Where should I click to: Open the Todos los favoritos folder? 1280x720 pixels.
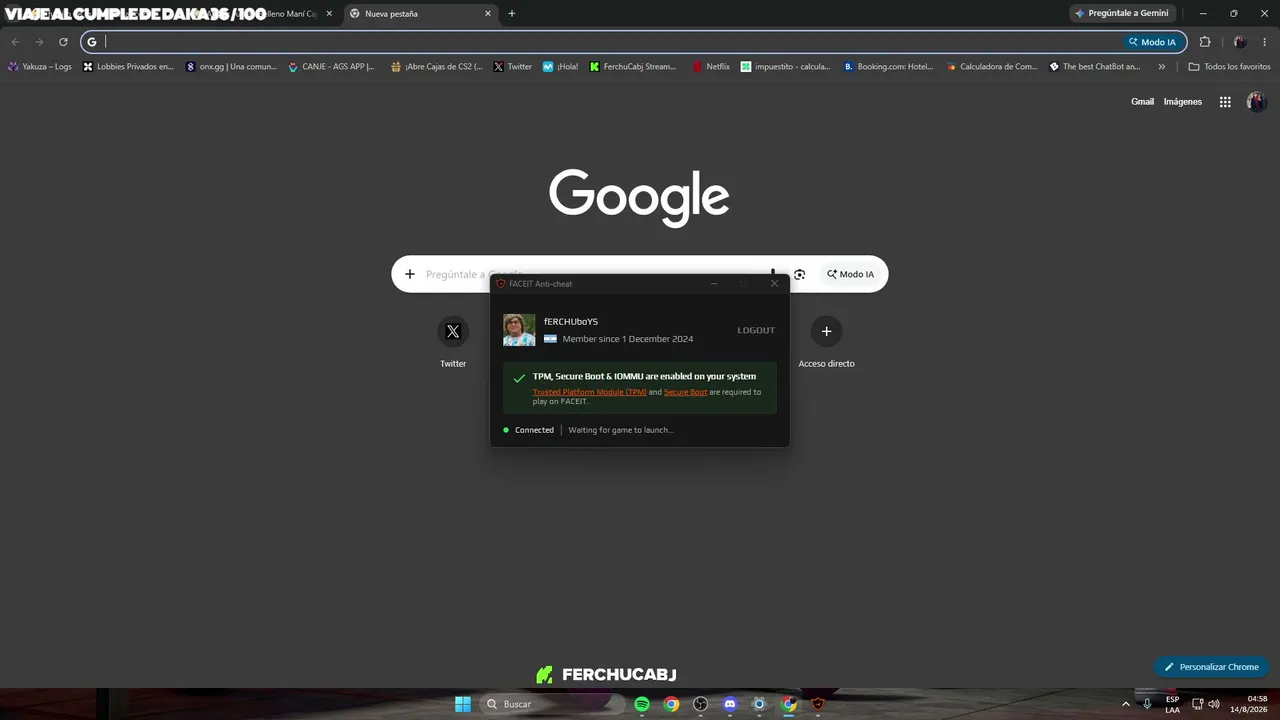[1229, 67]
